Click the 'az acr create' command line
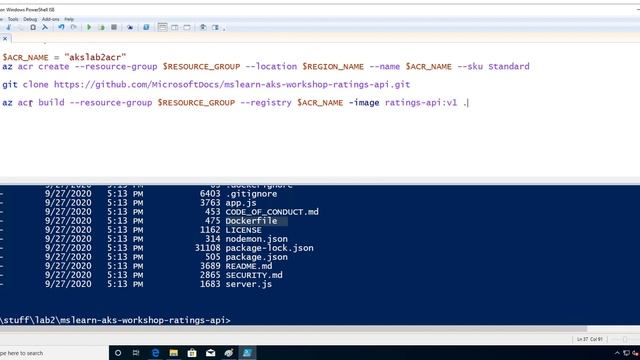 click(266, 67)
